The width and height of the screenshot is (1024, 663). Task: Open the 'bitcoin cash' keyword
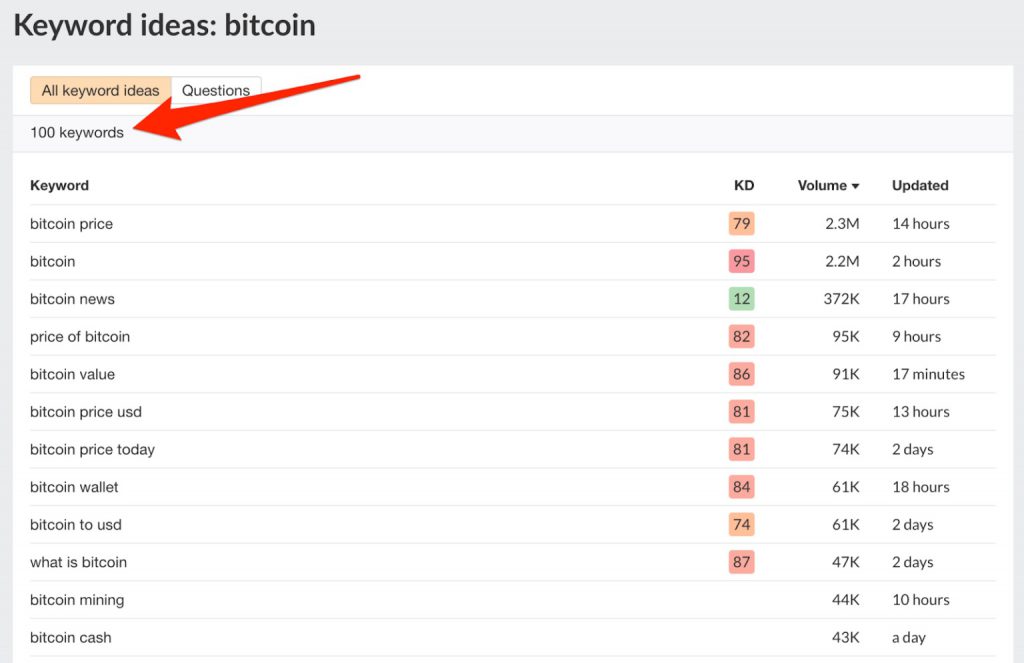click(70, 638)
